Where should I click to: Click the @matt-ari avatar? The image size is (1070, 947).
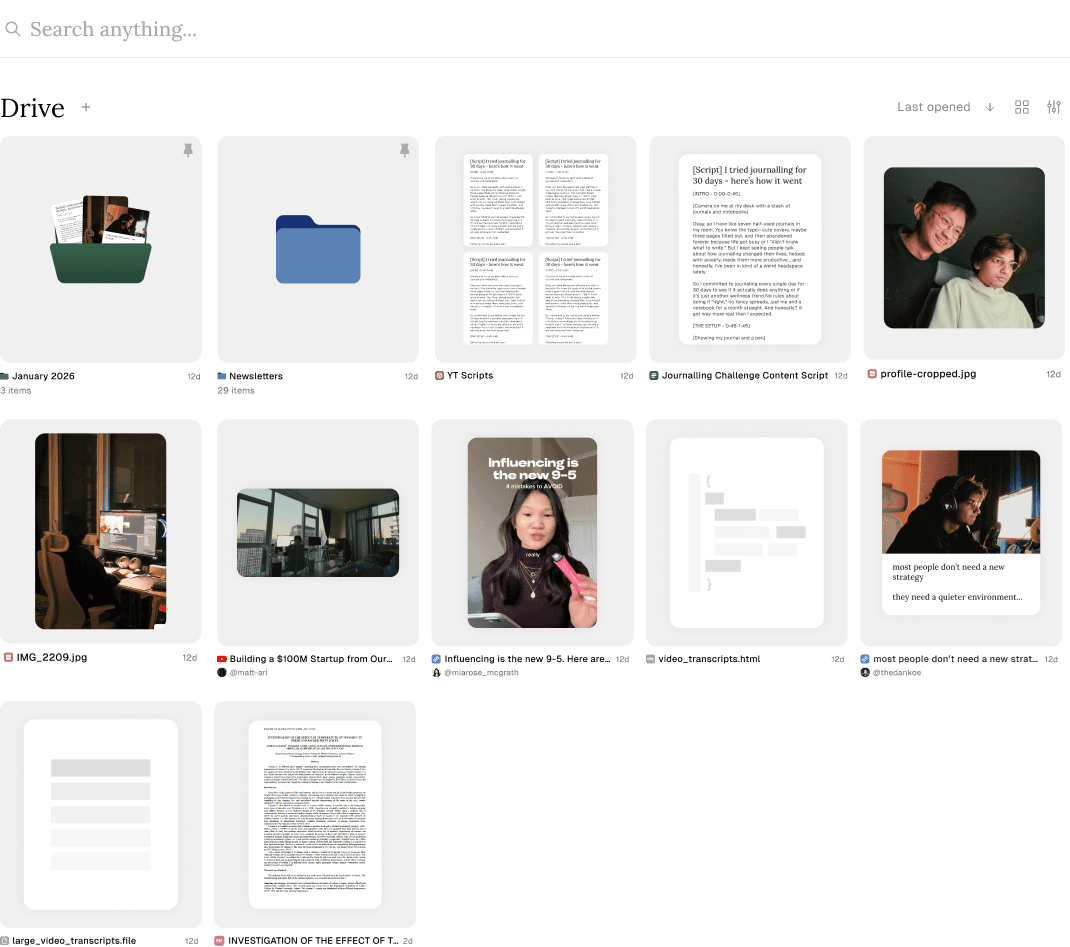coord(221,672)
